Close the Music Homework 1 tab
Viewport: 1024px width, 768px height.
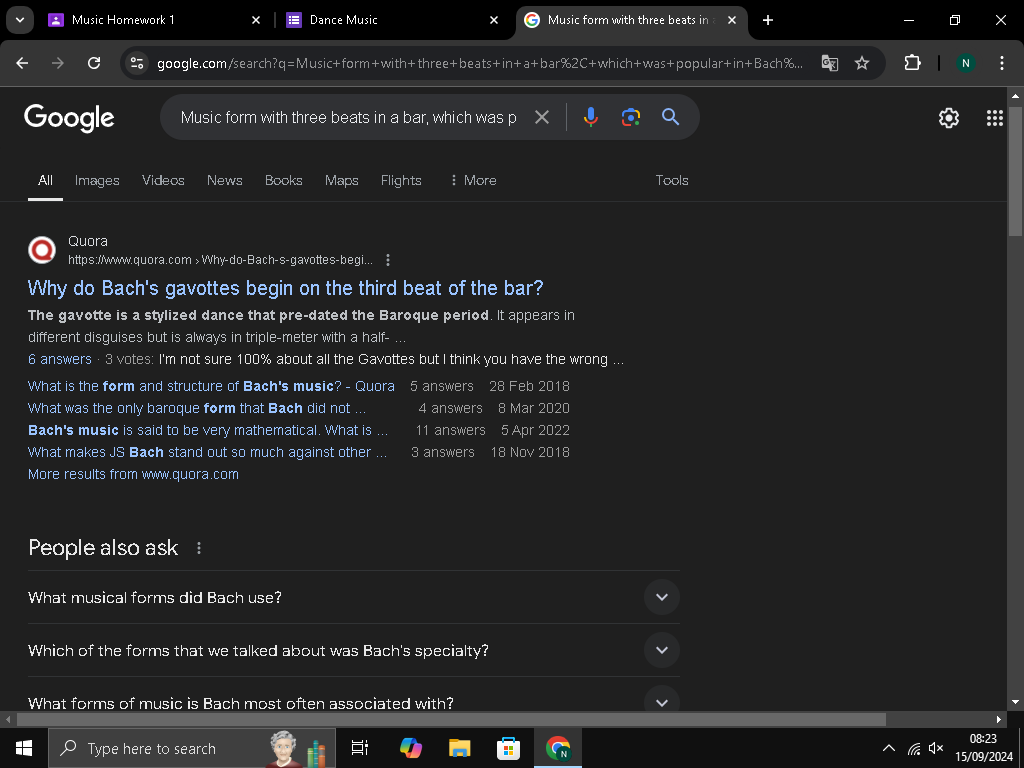[256, 20]
